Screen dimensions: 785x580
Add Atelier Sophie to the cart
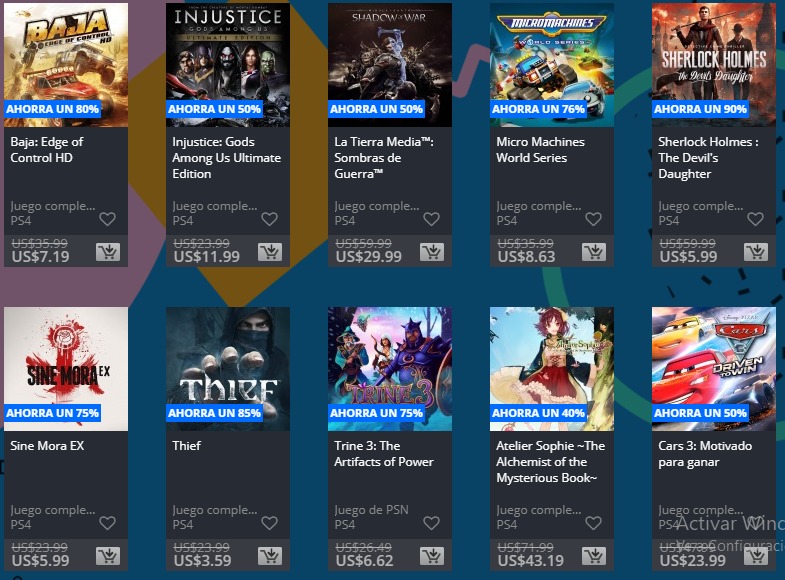[594, 556]
